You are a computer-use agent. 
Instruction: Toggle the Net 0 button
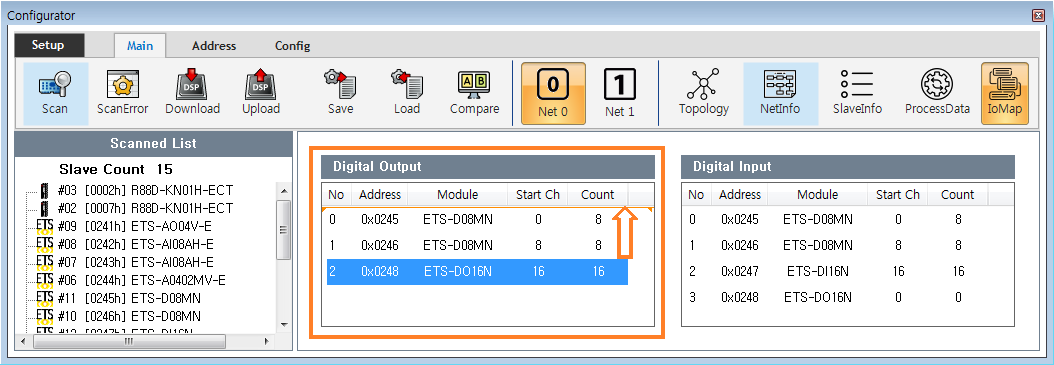tap(553, 93)
